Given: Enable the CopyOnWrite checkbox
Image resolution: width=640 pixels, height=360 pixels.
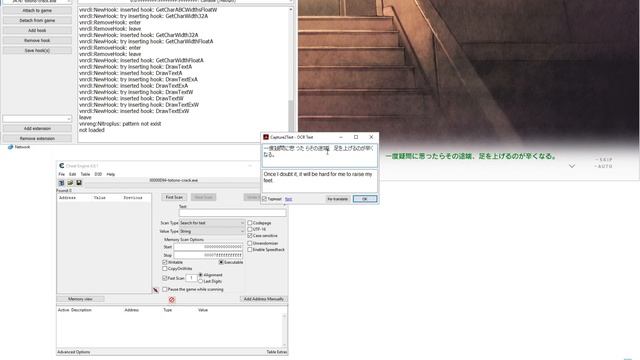Looking at the screenshot, I should pos(165,269).
